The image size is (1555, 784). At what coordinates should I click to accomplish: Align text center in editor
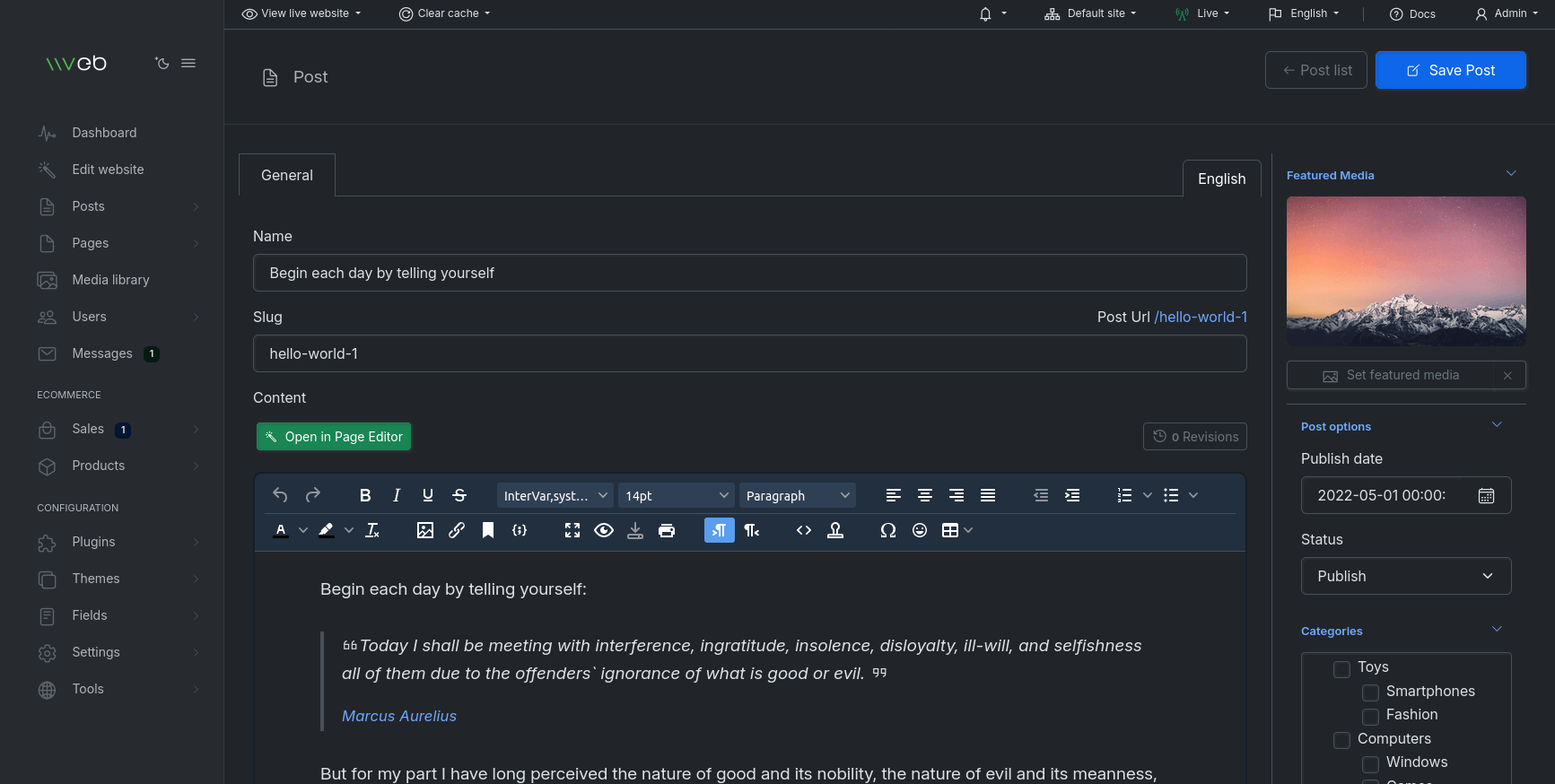coord(925,495)
